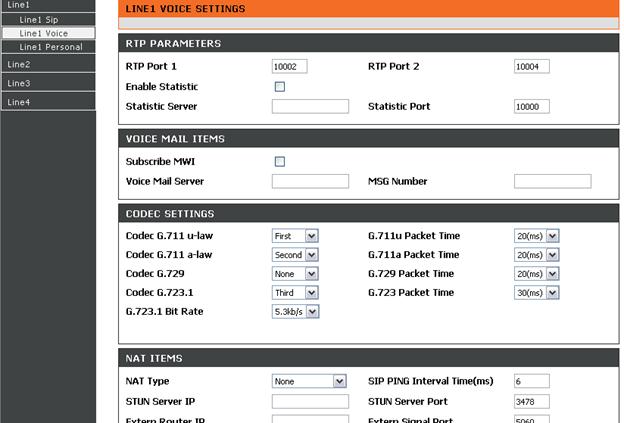The height and width of the screenshot is (423, 624).
Task: Click the LINE1 VOICE SETTINGS heading
Action: (185, 8)
